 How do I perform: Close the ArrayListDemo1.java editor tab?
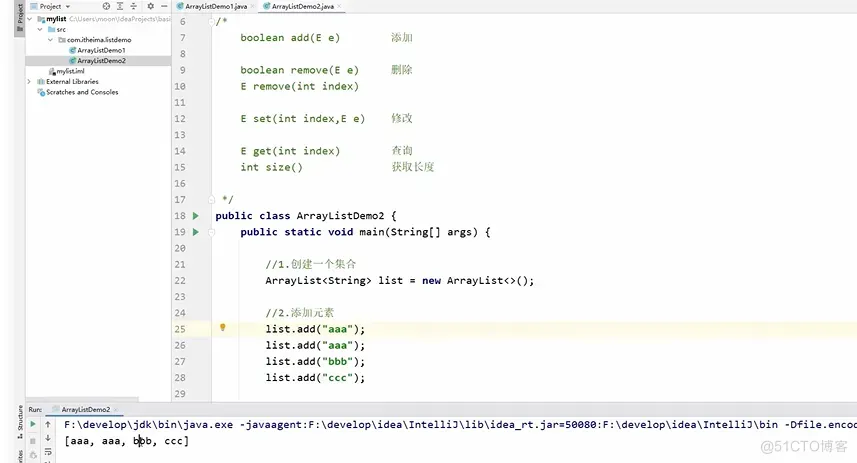tap(253, 7)
